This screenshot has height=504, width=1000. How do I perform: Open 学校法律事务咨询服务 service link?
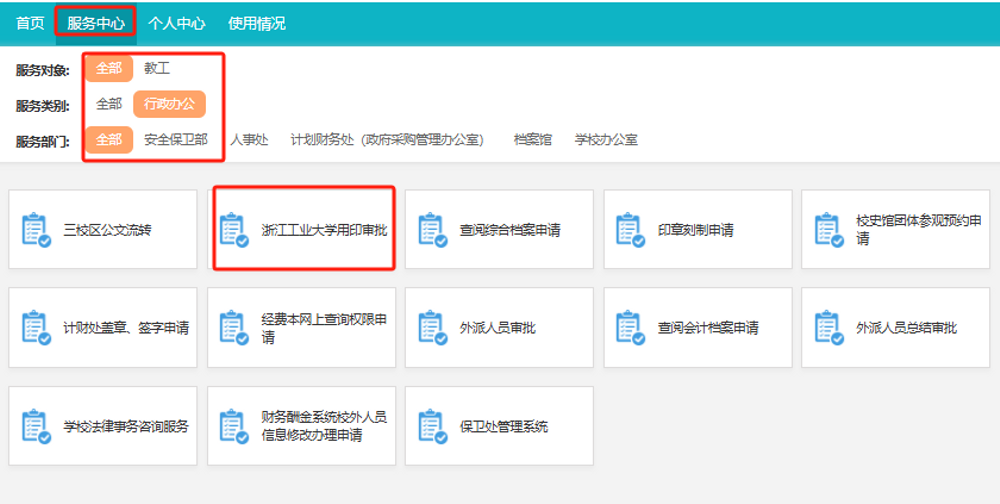125,426
